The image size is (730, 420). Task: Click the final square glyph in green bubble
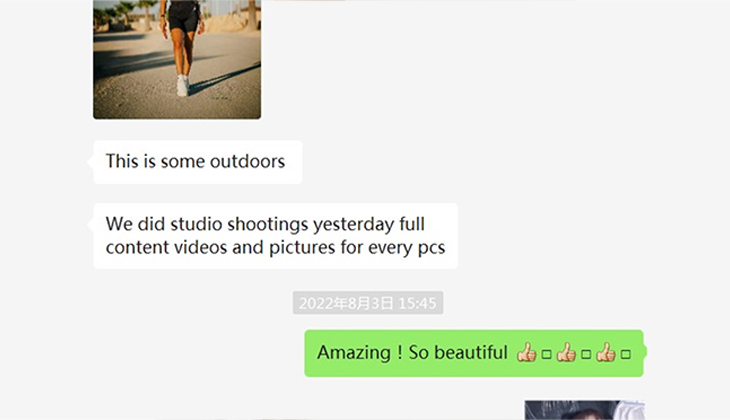(x=626, y=354)
